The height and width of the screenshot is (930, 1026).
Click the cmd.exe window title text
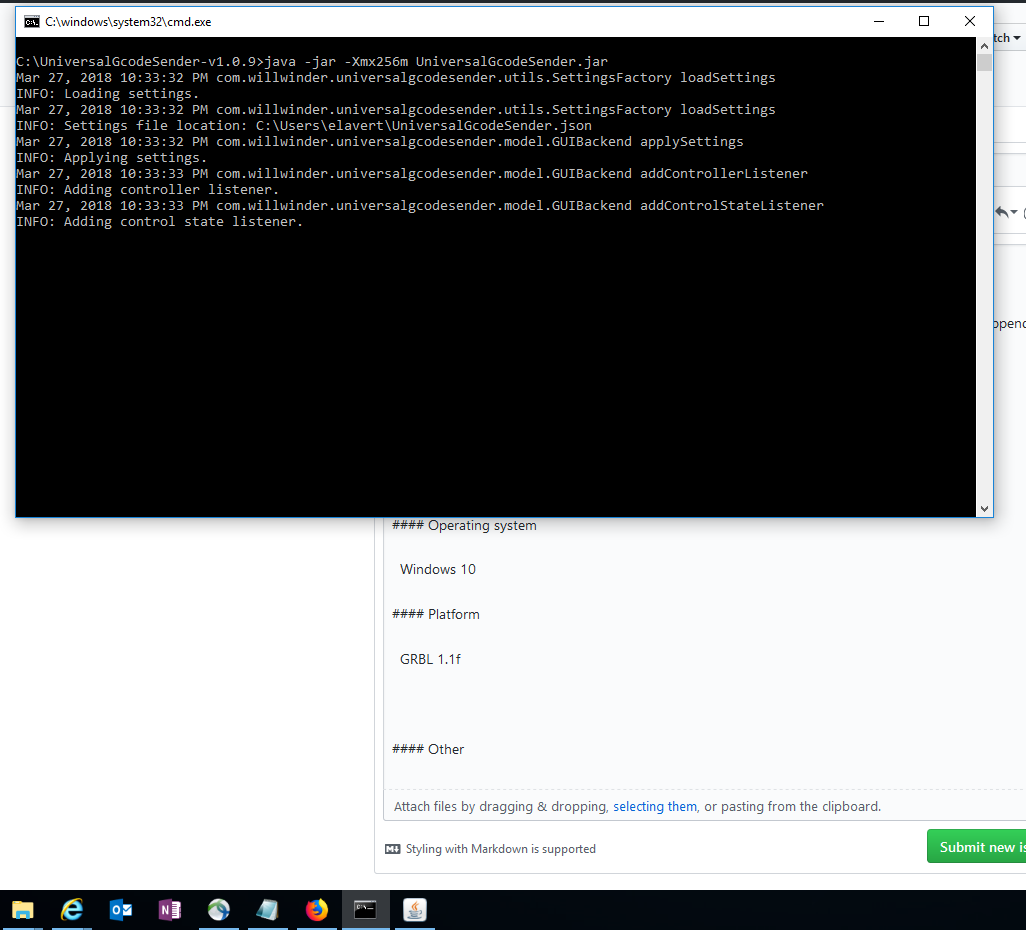[x=128, y=22]
